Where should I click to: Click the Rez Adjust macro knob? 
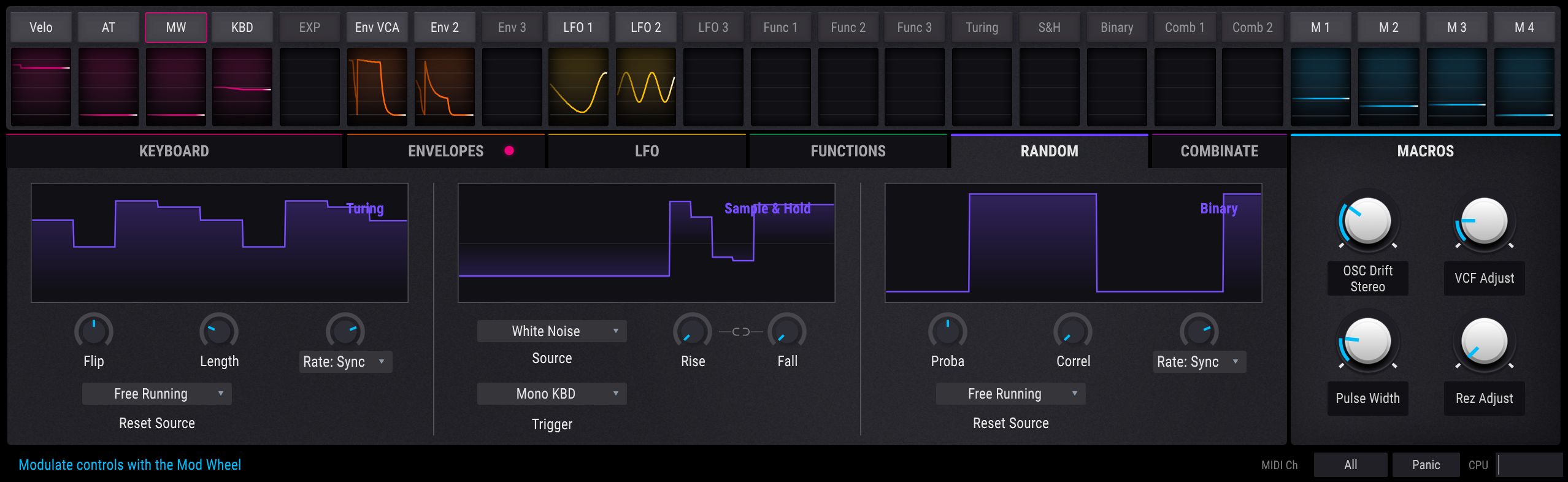pos(1485,342)
